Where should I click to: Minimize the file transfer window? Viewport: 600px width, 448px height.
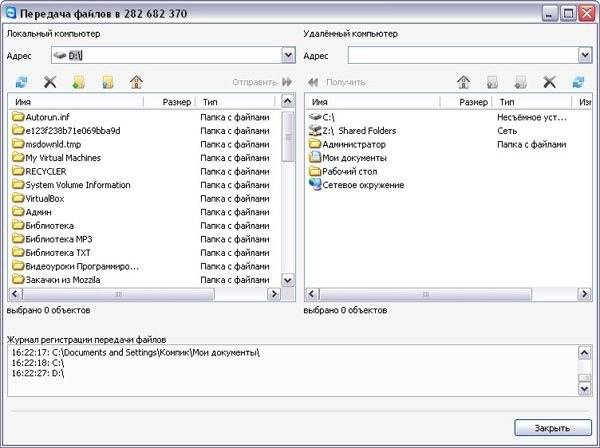click(x=550, y=14)
